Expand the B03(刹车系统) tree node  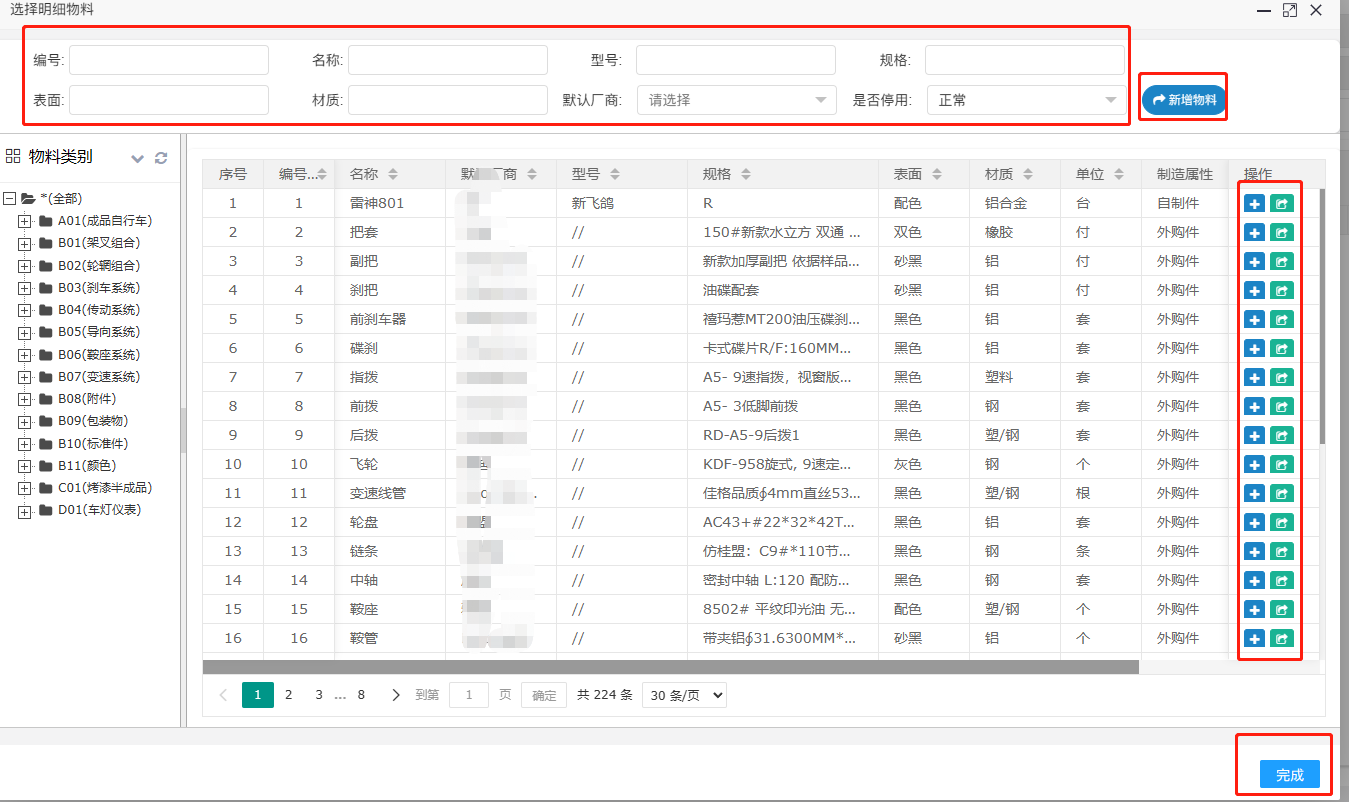coord(25,288)
